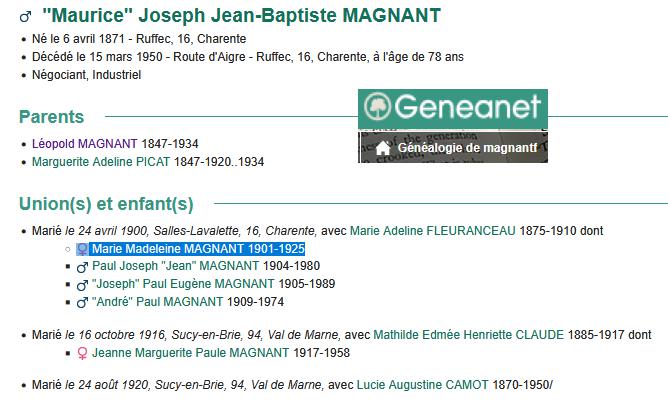Viewport: 668px width, 408px height.
Task: Click the female symbol beside Marie Madeleine MAGNANT
Action: point(82,249)
